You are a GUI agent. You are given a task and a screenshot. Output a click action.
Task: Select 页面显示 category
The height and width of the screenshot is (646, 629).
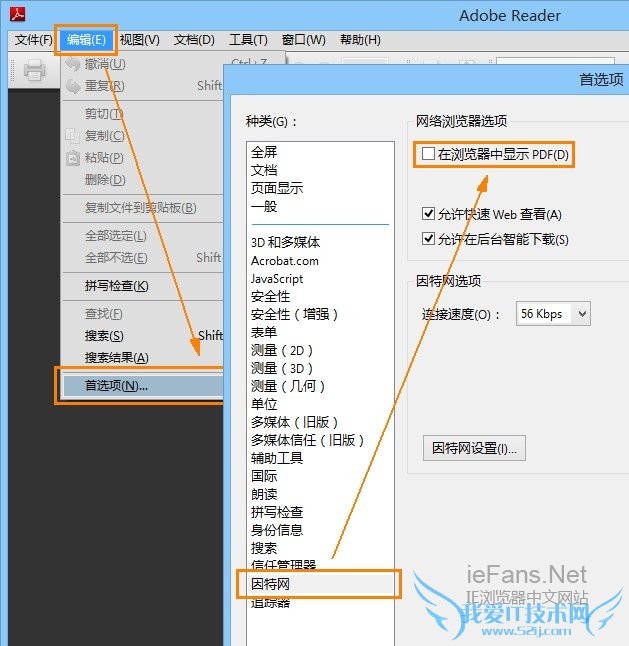click(x=277, y=188)
